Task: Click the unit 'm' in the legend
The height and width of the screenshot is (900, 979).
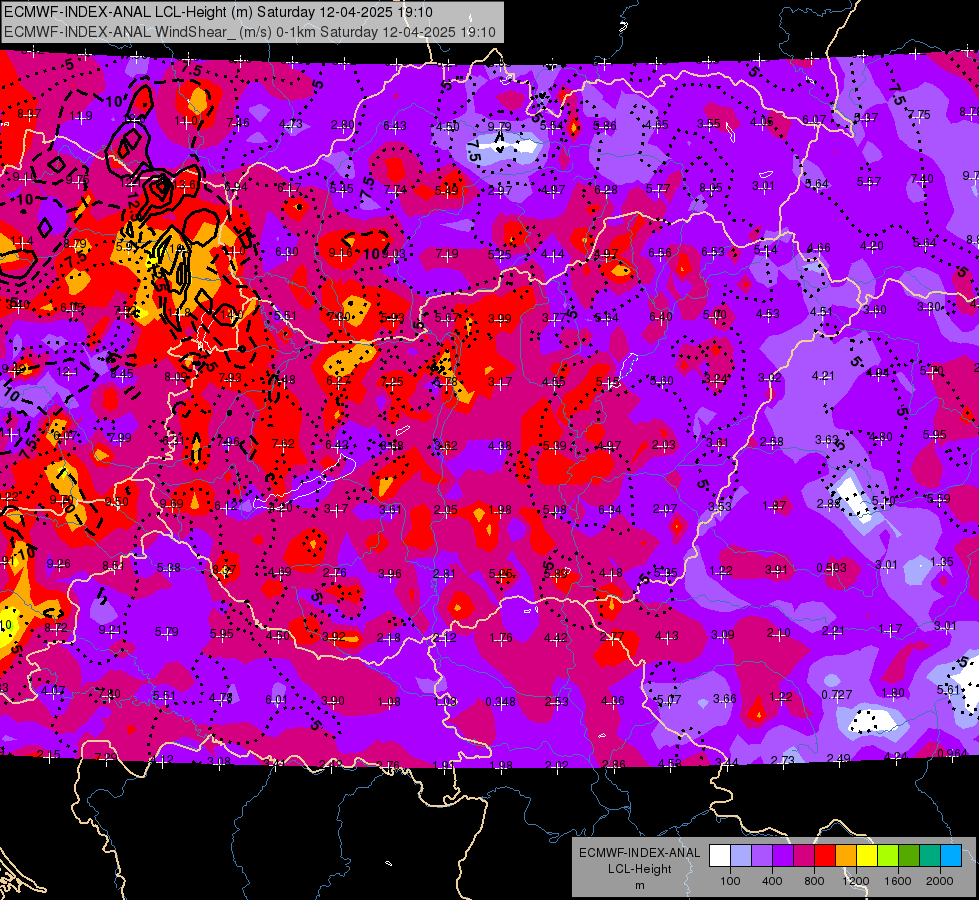Action: (639, 885)
